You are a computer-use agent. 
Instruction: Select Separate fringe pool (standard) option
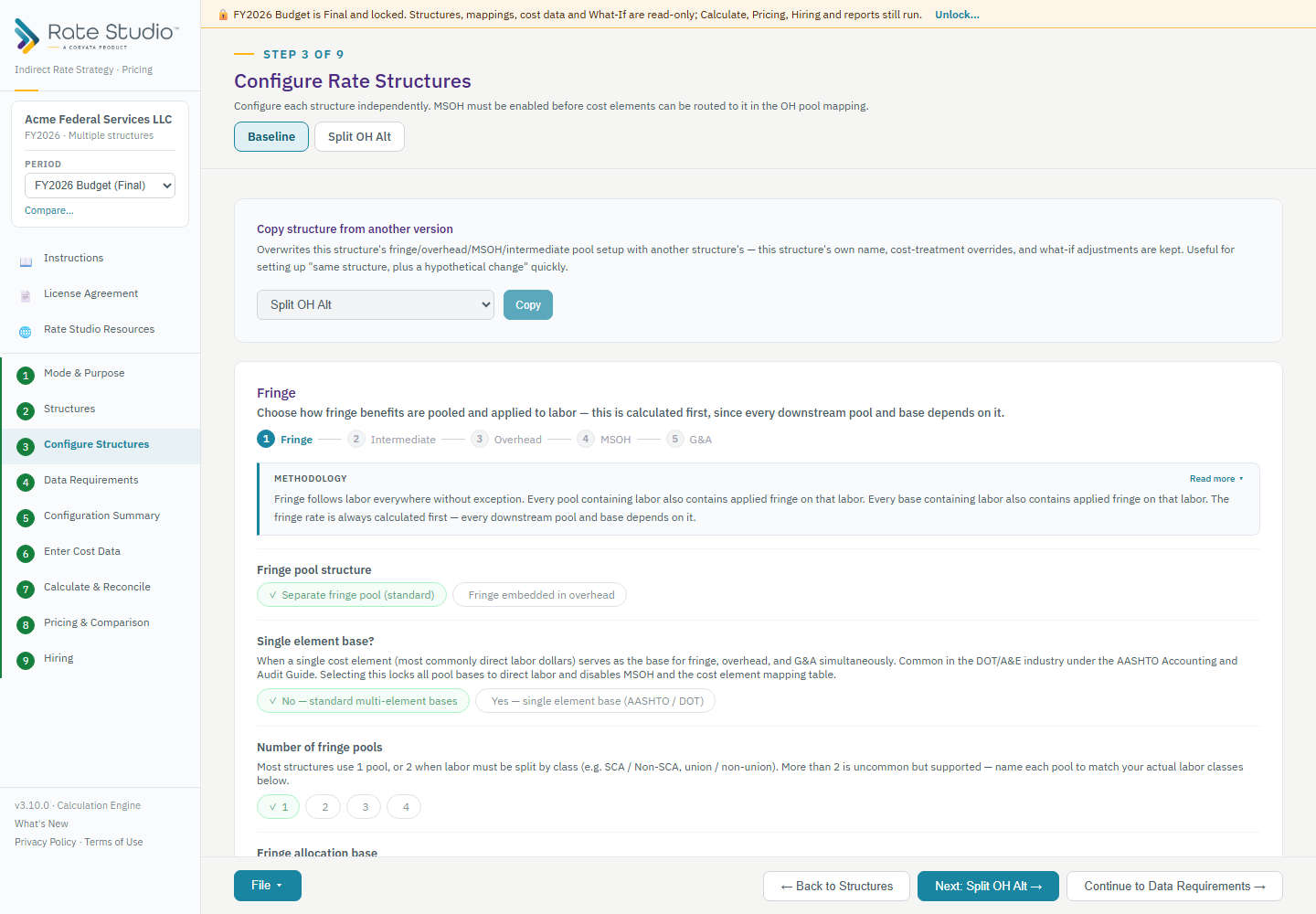(352, 595)
